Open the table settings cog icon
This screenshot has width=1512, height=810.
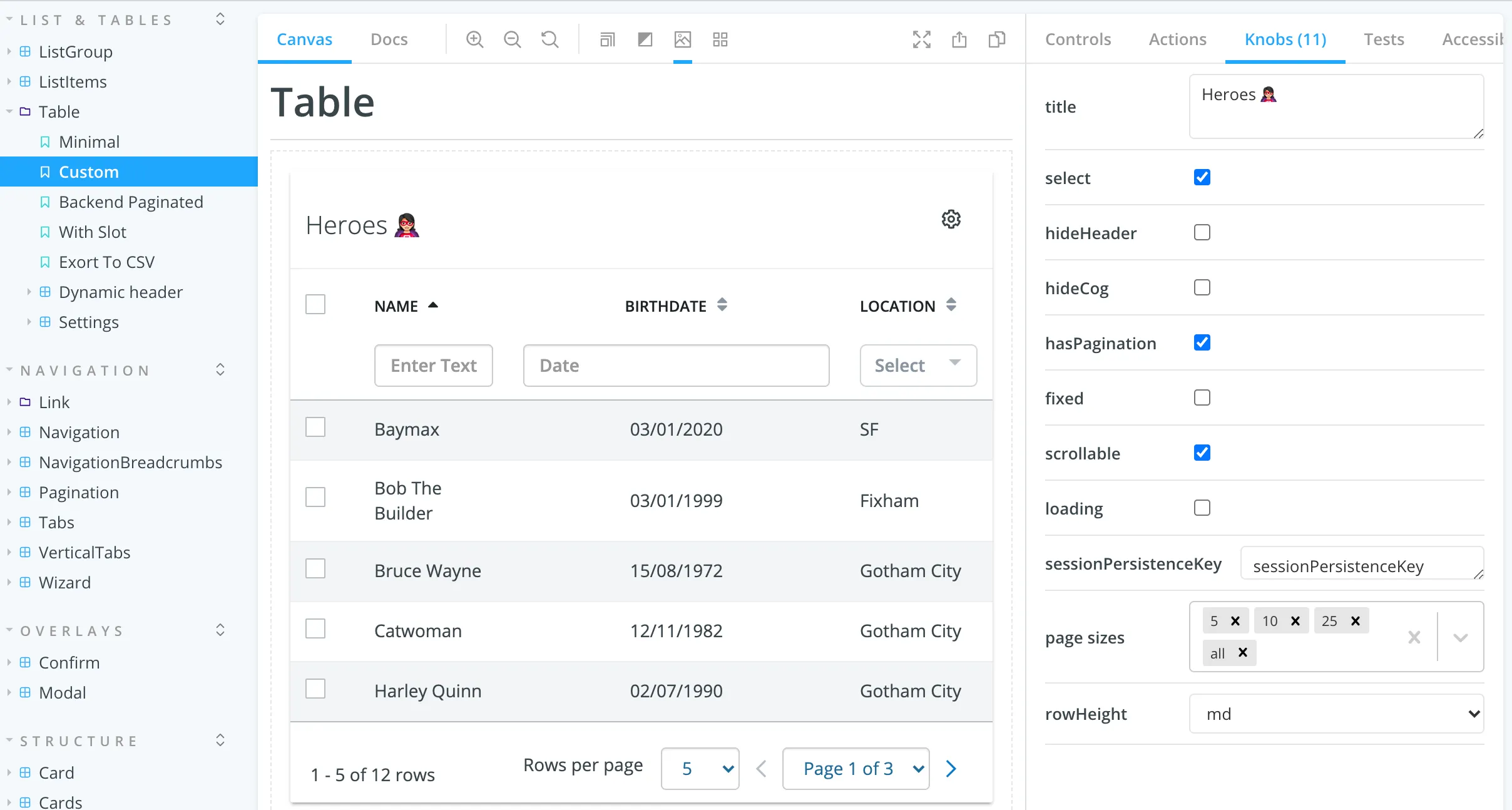(x=951, y=219)
